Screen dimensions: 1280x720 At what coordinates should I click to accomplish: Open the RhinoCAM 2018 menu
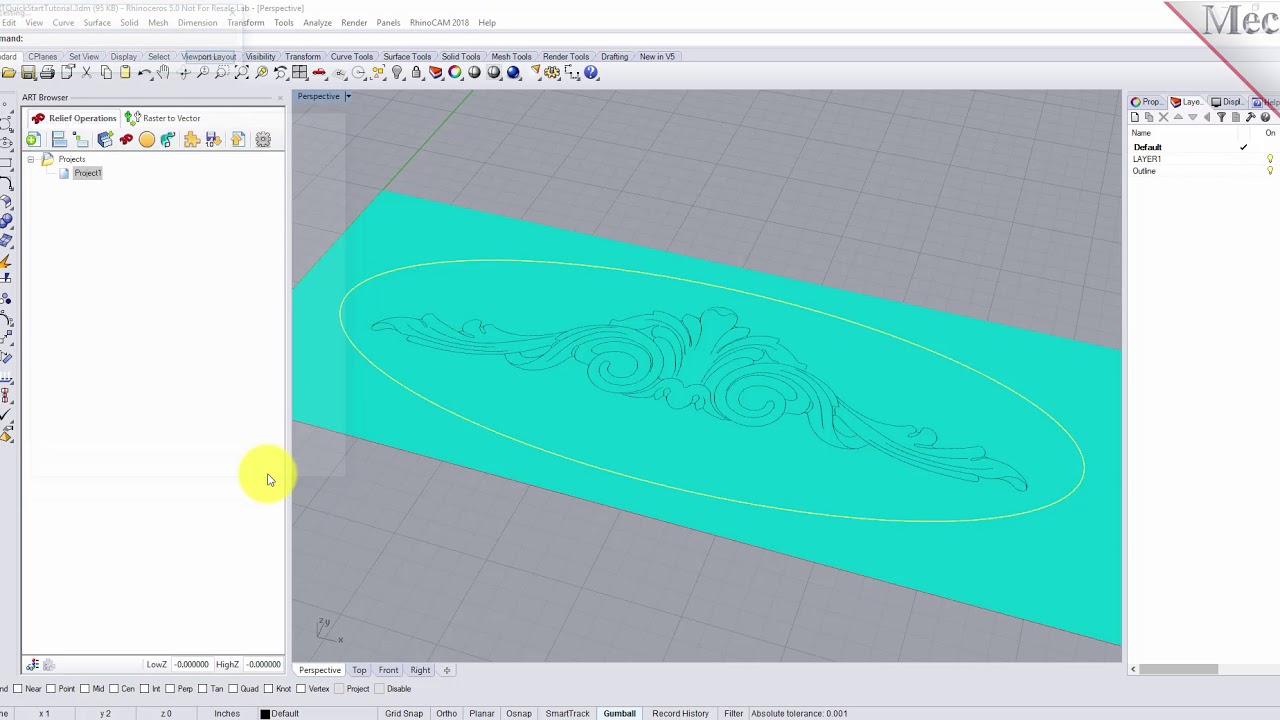(x=438, y=23)
